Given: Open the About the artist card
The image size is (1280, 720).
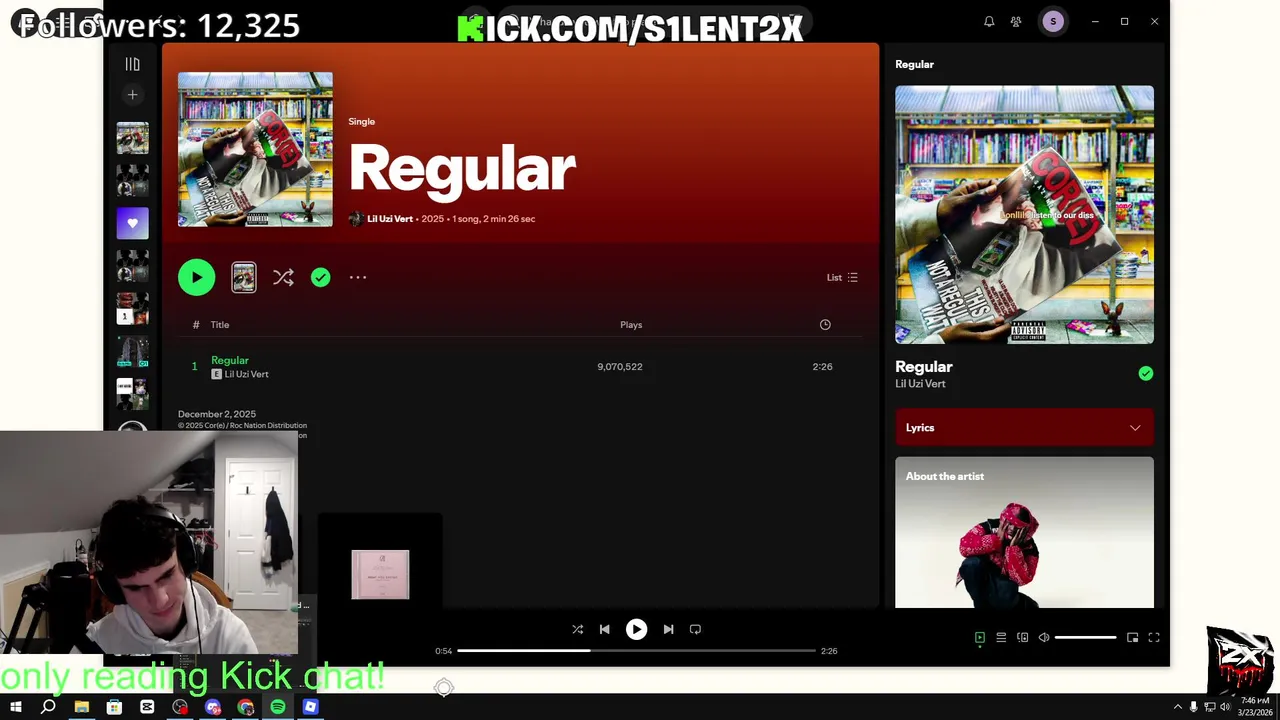Looking at the screenshot, I should [1024, 532].
